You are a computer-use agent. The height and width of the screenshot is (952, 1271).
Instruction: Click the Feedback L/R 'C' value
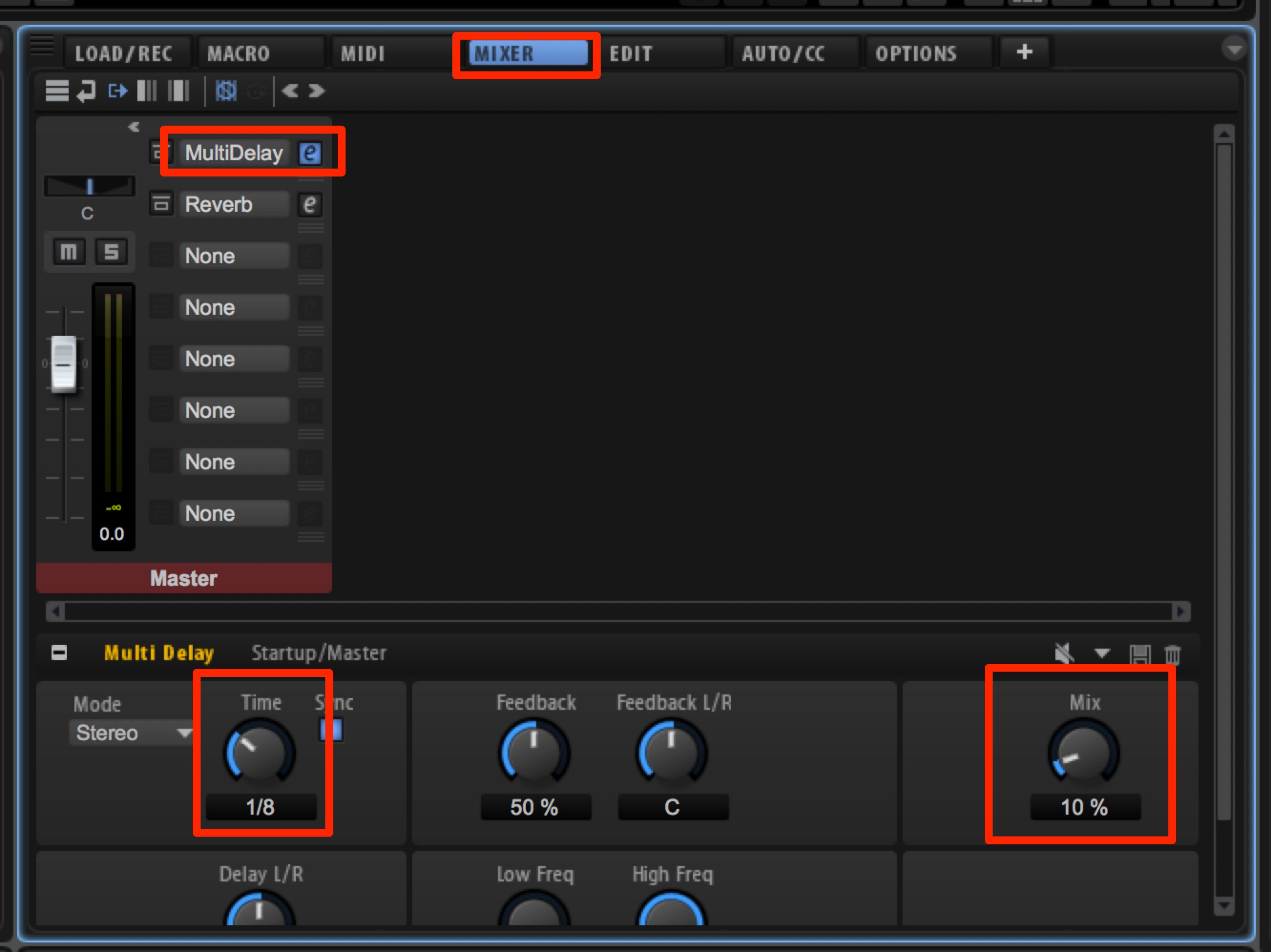[673, 807]
